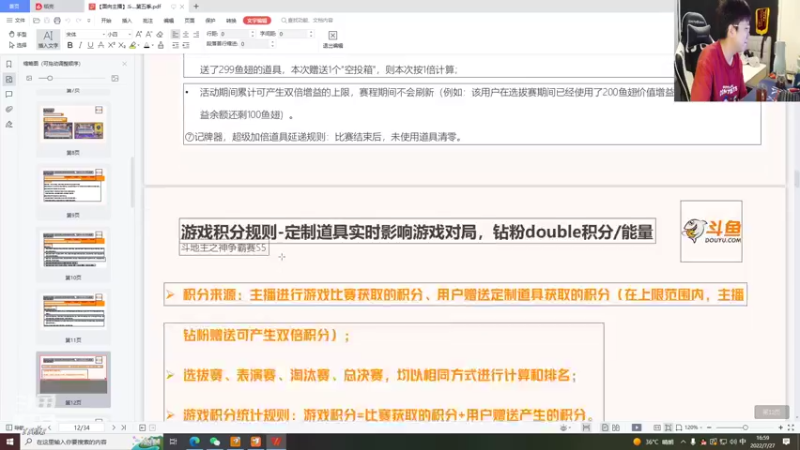Image resolution: width=800 pixels, height=450 pixels.
Task: Exit text editing mode
Action: [x=333, y=39]
